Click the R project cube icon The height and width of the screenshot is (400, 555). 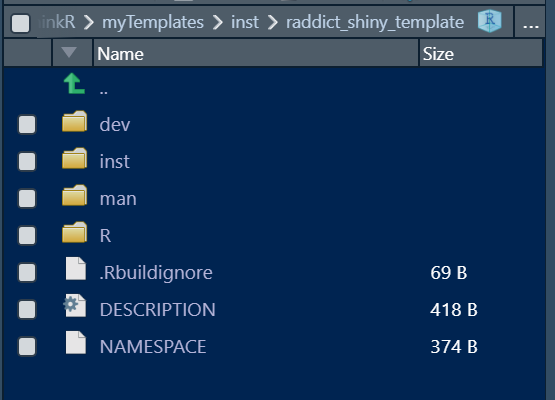pos(490,21)
